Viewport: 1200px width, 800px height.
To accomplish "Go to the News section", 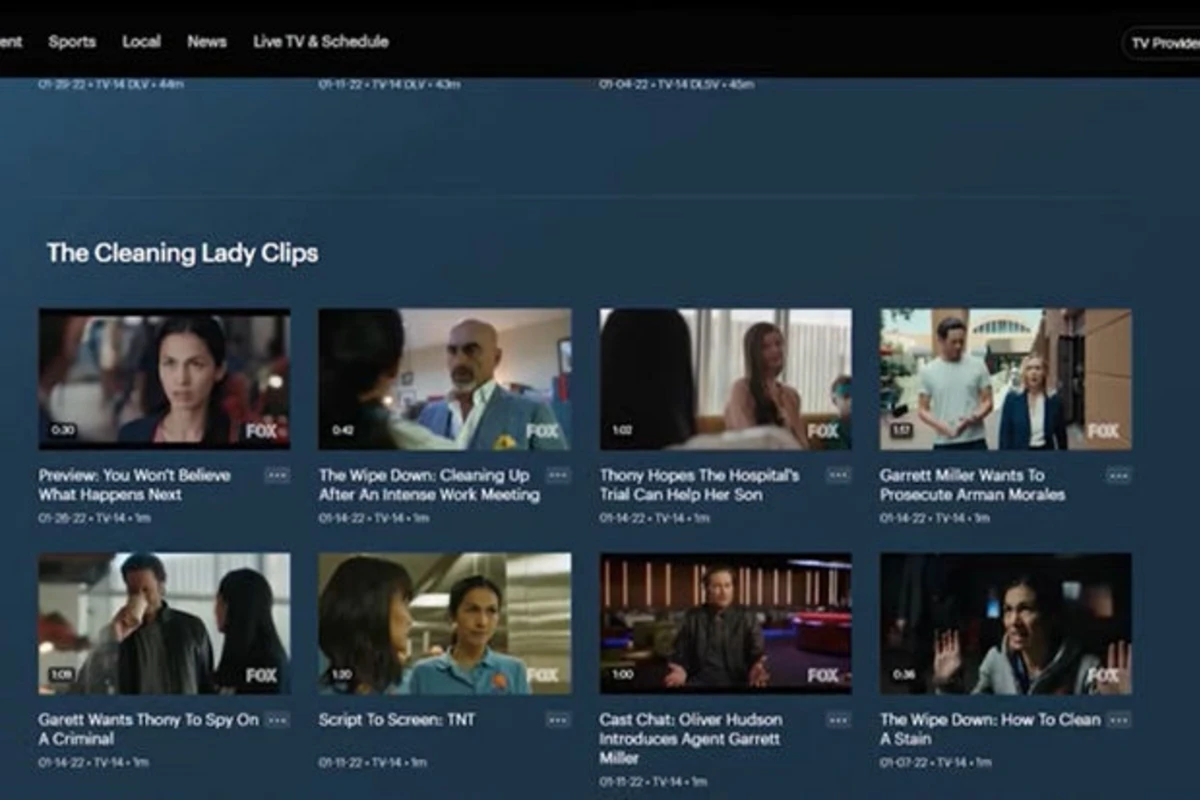I will click(207, 42).
